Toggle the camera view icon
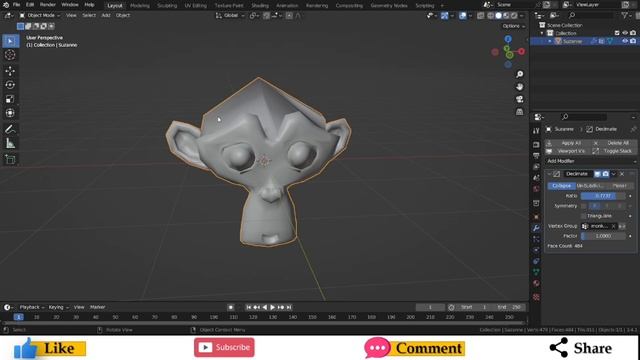This screenshot has height=360, width=640. (520, 99)
